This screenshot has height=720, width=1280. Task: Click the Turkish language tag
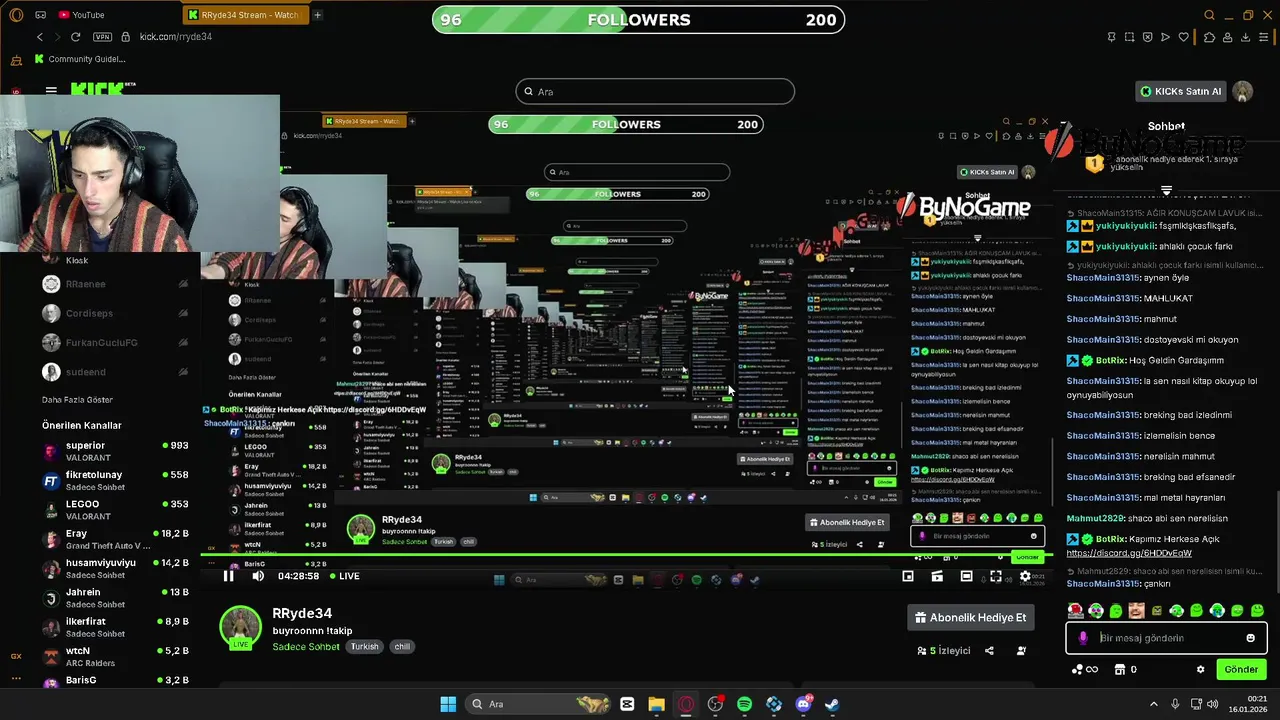point(365,647)
